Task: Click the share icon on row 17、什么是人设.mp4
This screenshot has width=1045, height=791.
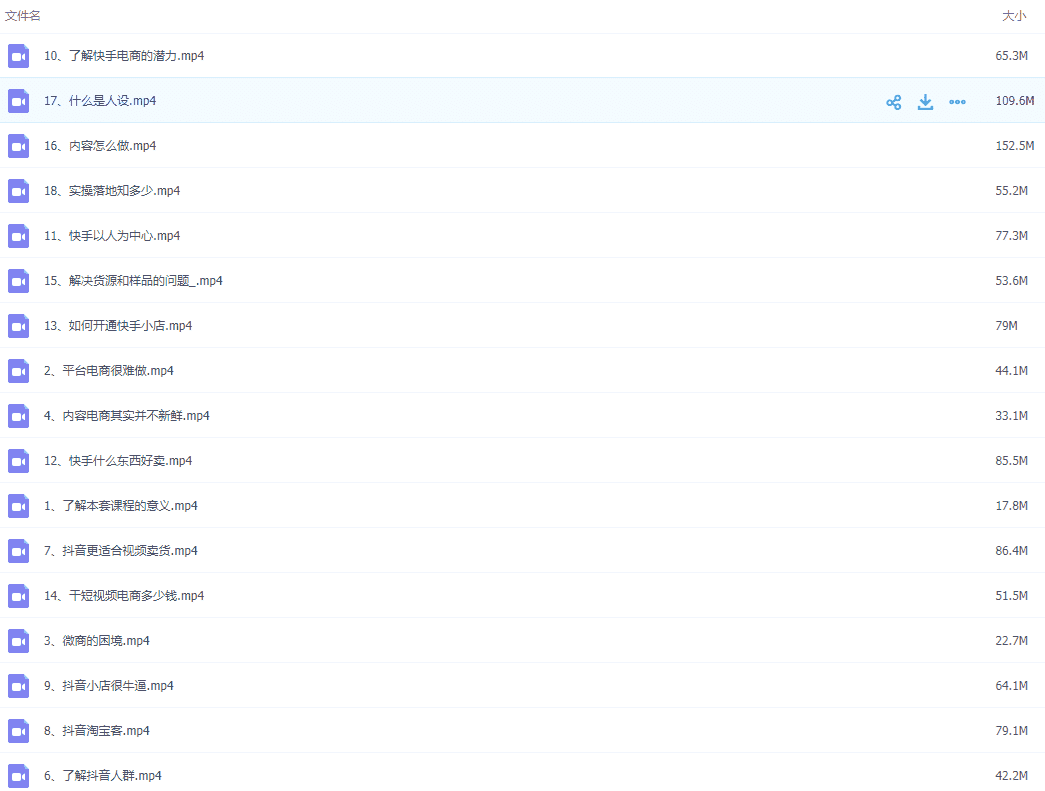Action: pos(894,102)
